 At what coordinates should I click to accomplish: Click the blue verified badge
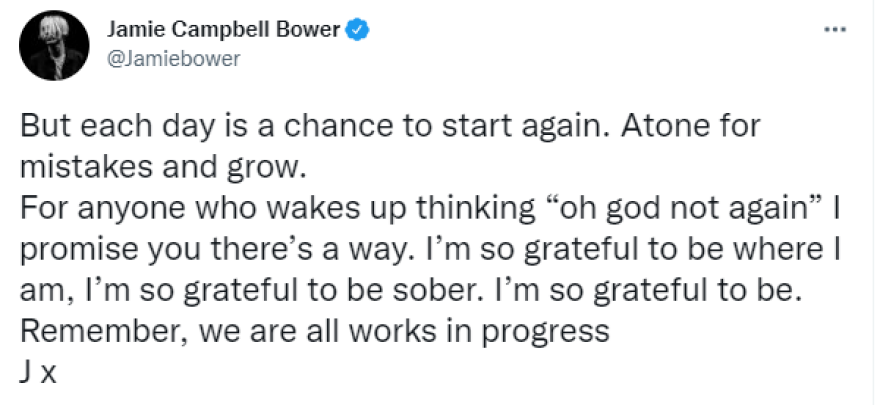(x=359, y=31)
